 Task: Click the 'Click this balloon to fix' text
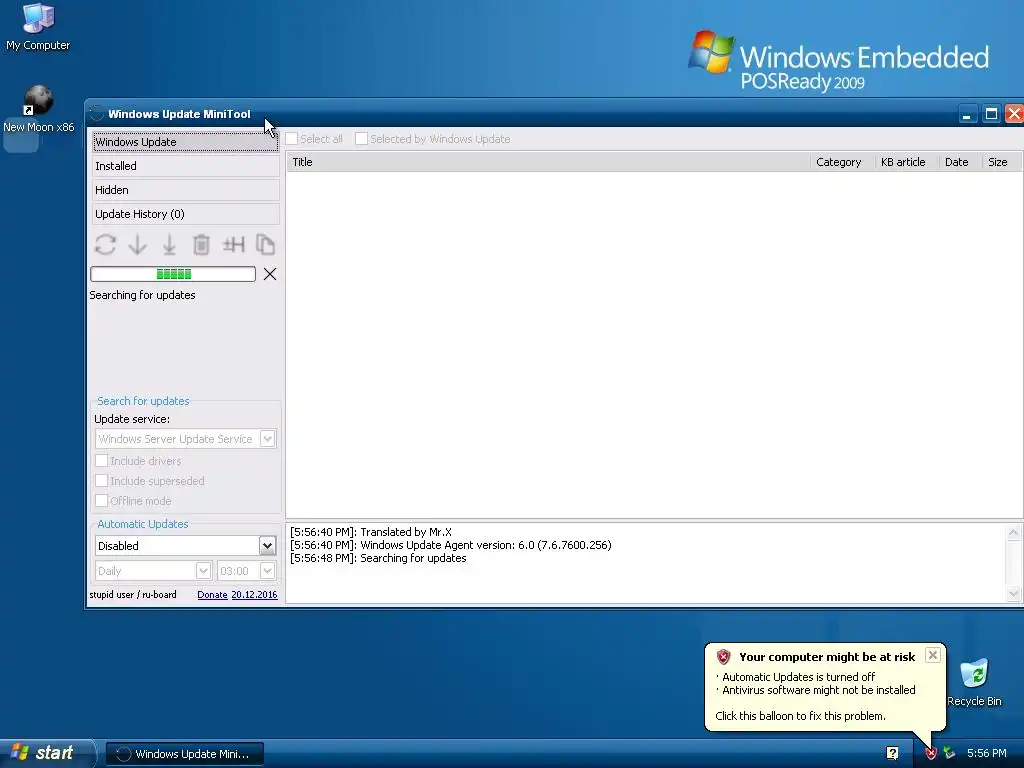point(800,716)
